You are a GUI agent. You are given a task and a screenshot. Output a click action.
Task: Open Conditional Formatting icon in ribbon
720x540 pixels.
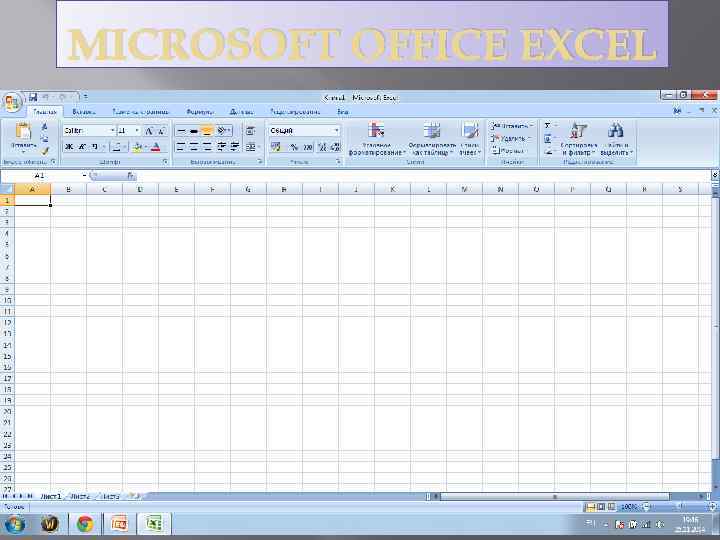[376, 130]
